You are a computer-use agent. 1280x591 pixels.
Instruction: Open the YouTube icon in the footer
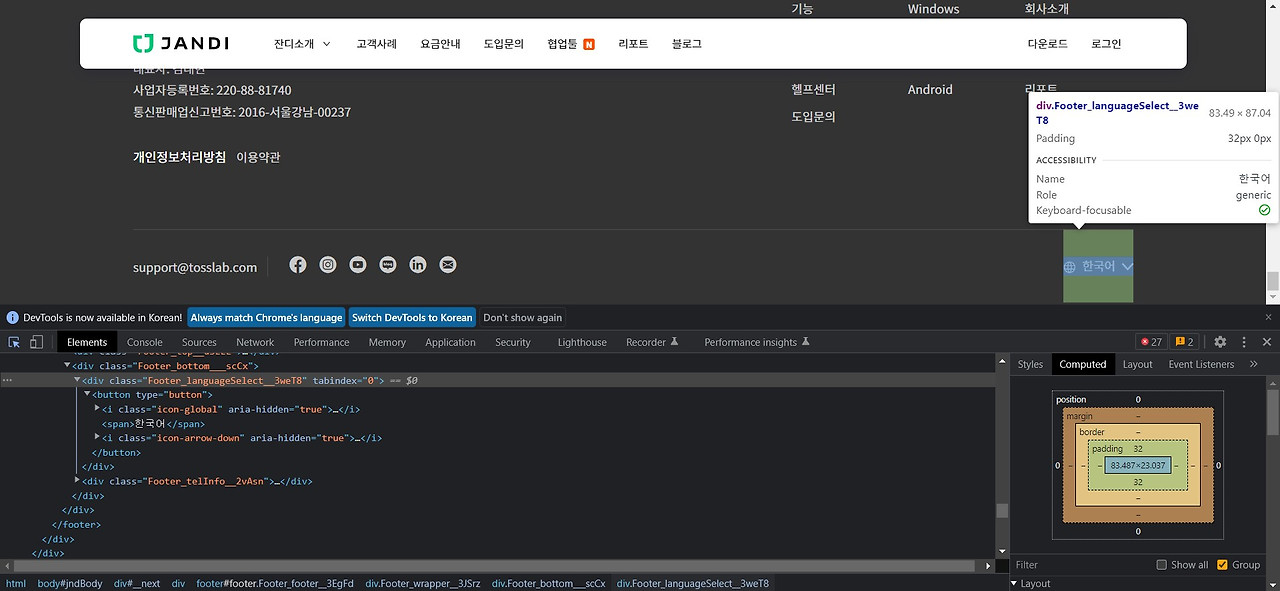click(x=358, y=265)
